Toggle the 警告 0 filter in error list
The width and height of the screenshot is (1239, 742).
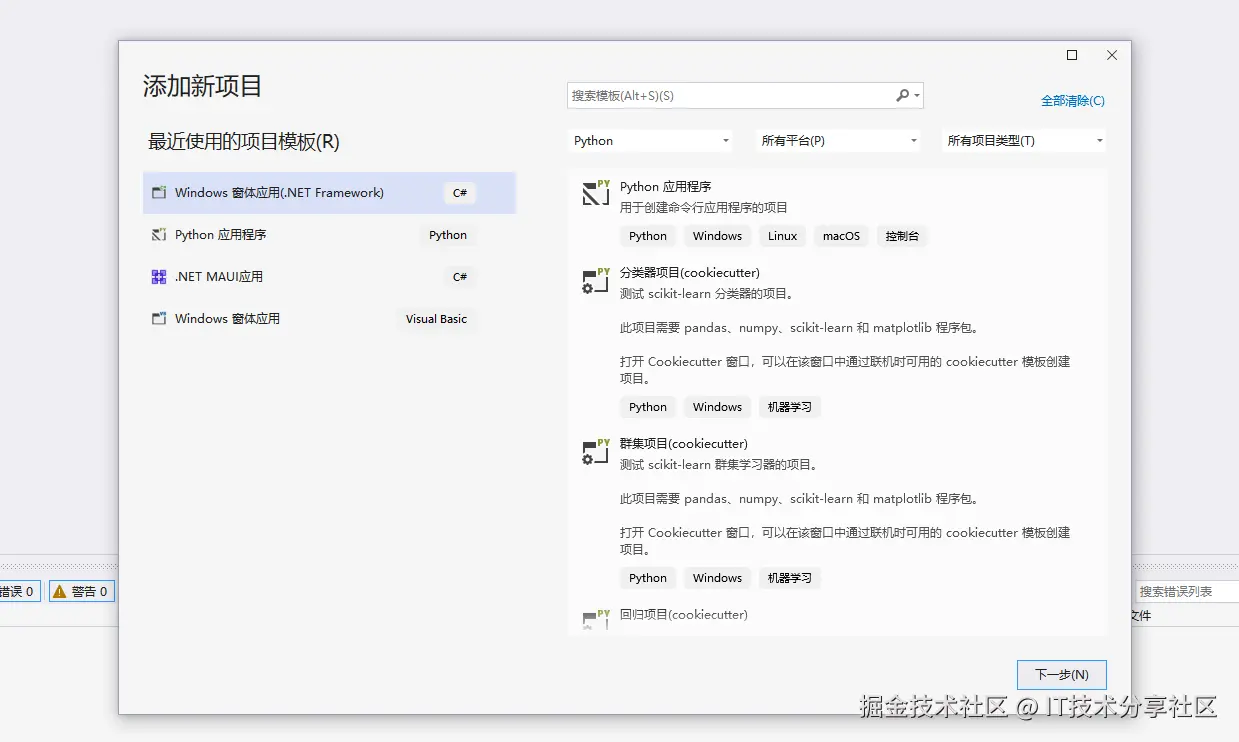coord(82,592)
